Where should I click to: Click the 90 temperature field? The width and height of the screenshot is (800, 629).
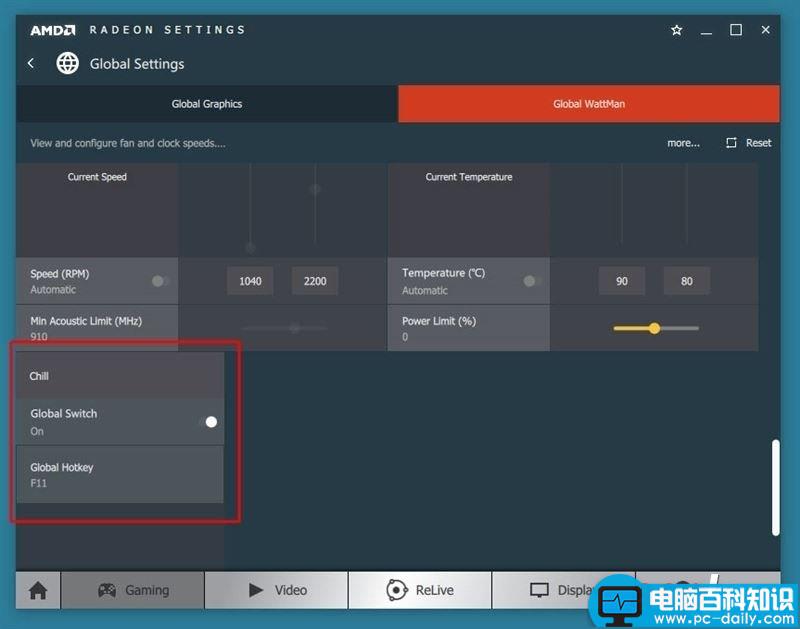[x=621, y=281]
